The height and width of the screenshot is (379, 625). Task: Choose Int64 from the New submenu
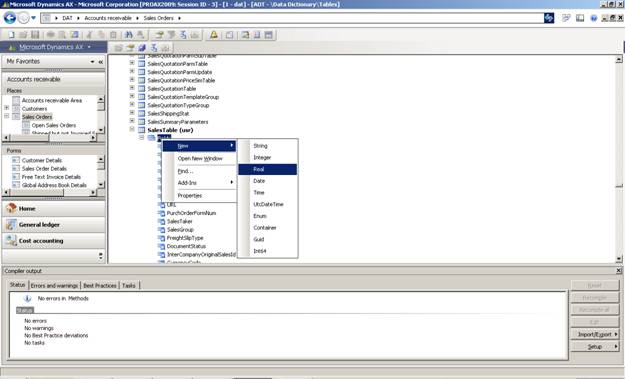tap(267, 251)
